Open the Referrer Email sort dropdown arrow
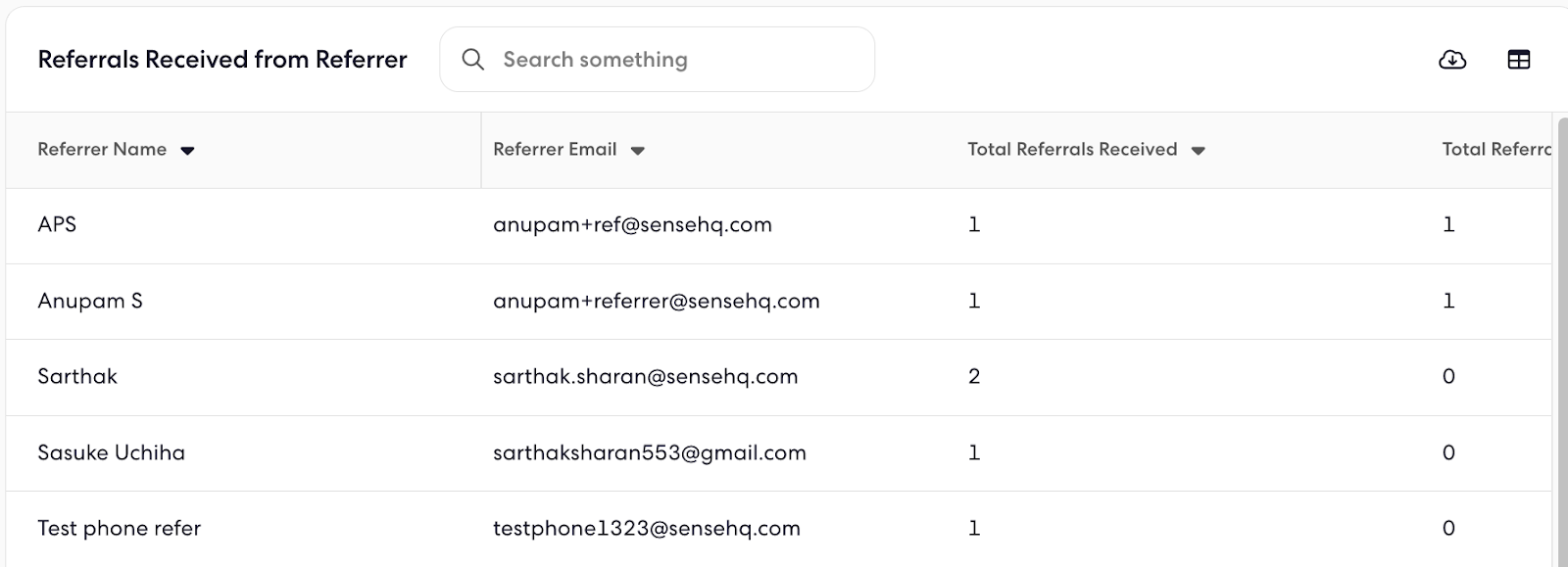The image size is (1568, 567). (x=638, y=151)
